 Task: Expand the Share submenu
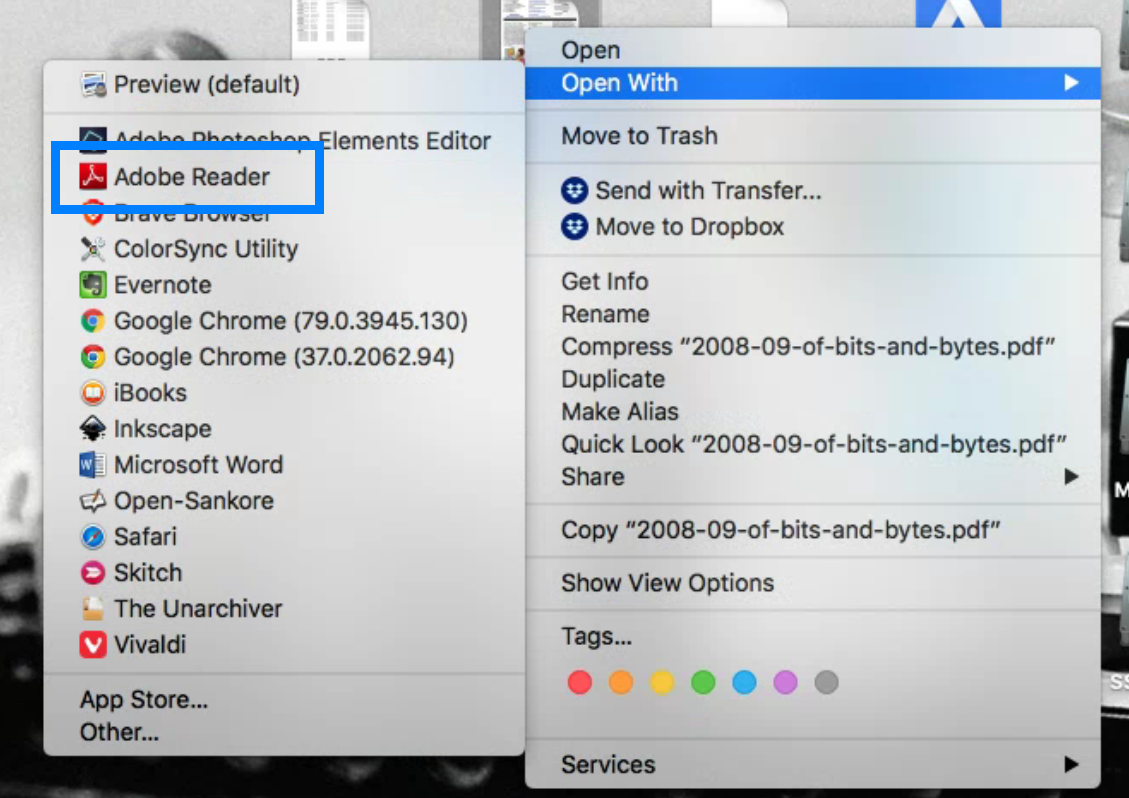592,477
